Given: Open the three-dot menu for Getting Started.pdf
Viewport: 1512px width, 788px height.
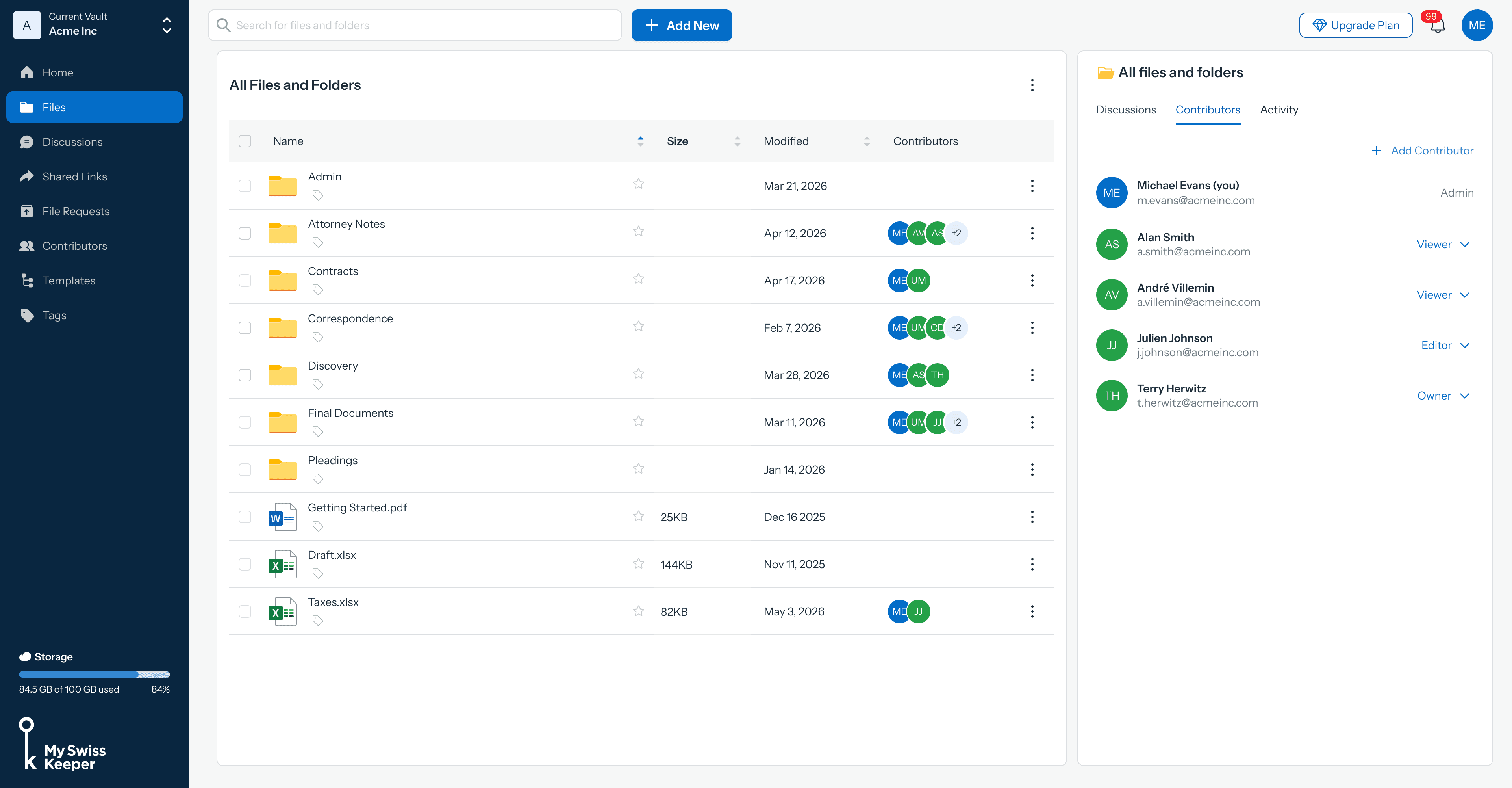Looking at the screenshot, I should pyautogui.click(x=1032, y=517).
